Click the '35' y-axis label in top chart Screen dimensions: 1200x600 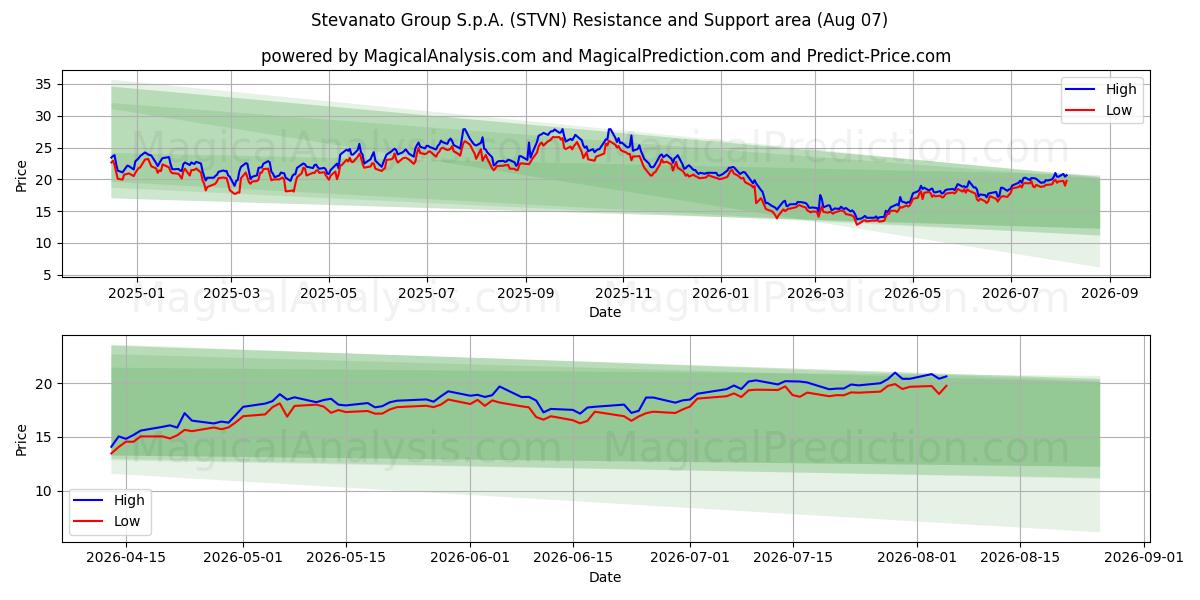pos(46,85)
